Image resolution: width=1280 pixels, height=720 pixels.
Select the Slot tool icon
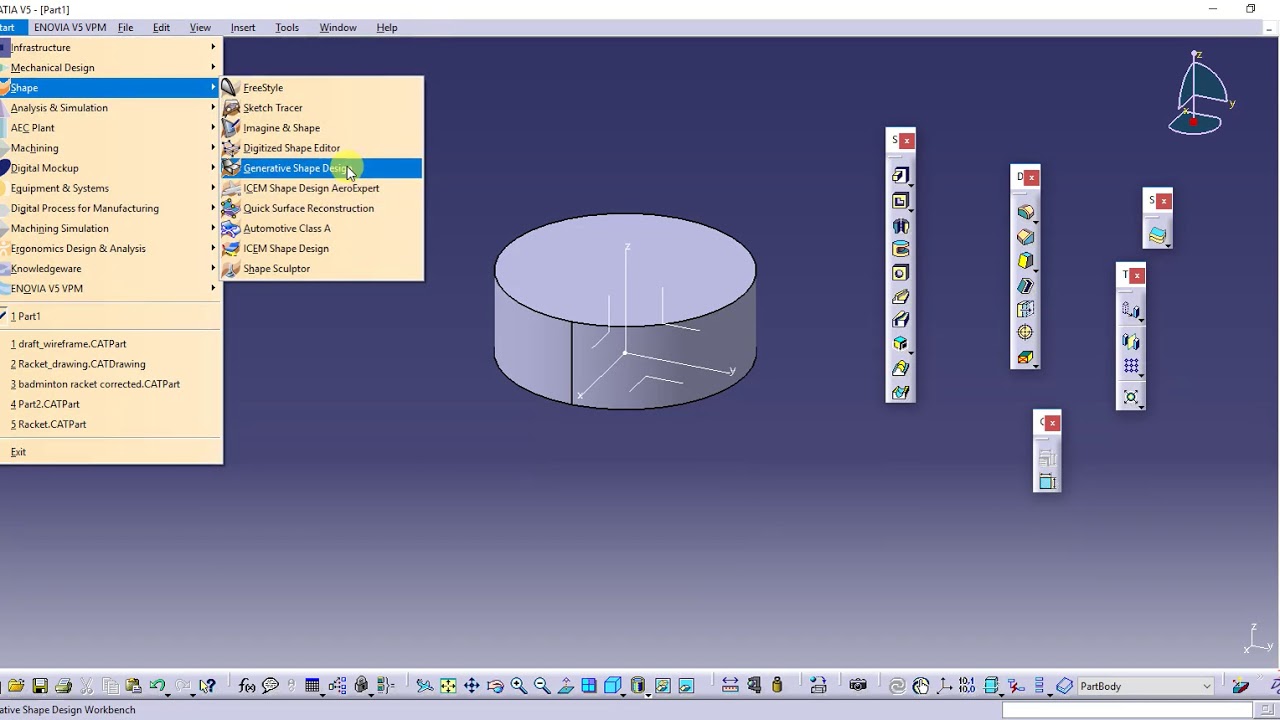pos(900,320)
